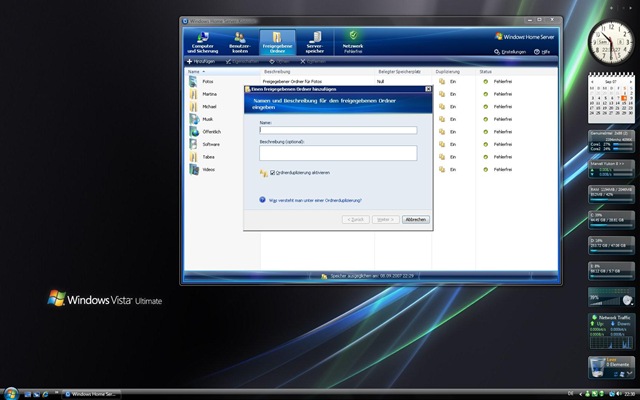
Task: Click the Hinzufügen toolbar button
Action: pyautogui.click(x=200, y=62)
